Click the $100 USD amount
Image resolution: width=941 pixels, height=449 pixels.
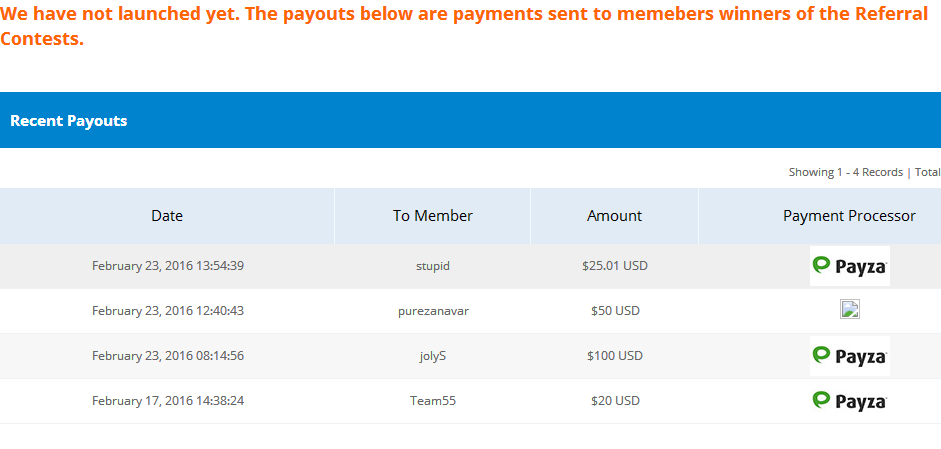tap(614, 356)
